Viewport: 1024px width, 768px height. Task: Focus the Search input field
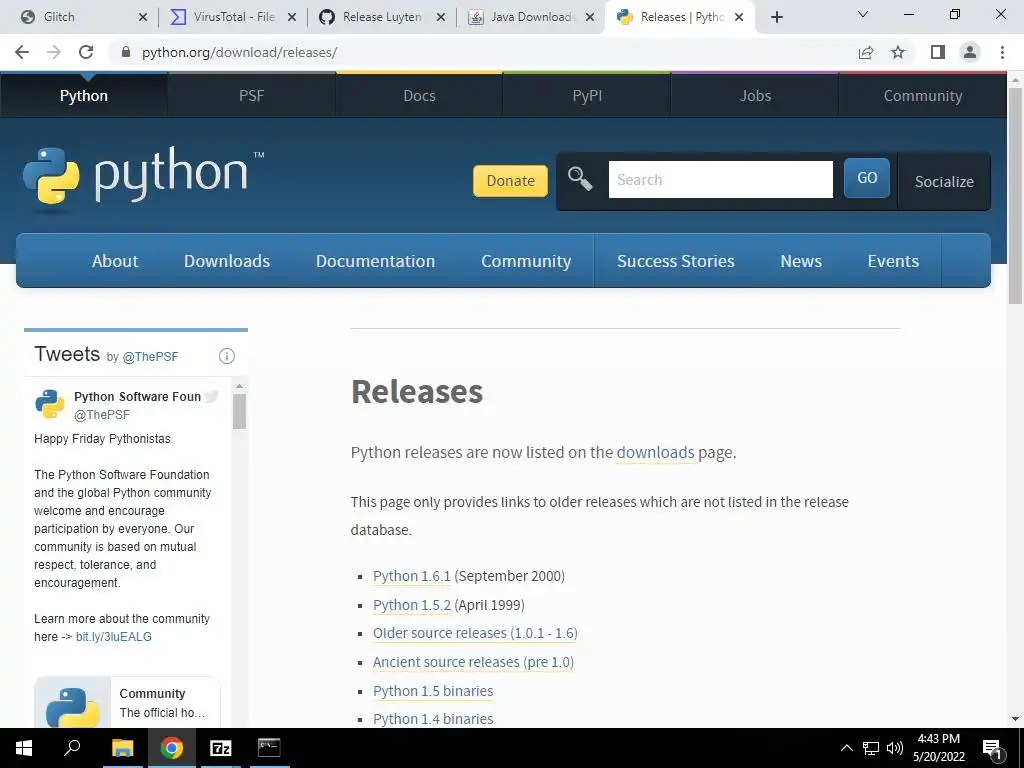click(x=720, y=180)
